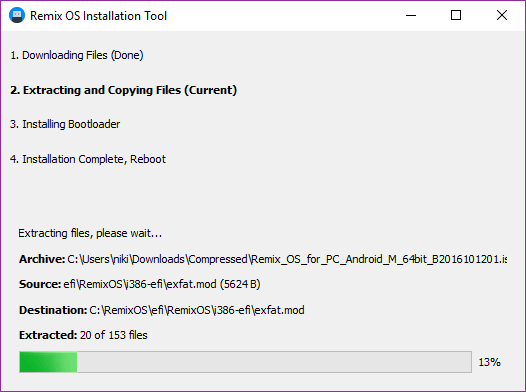Select the bold Extracting and Copying Files step

123,90
